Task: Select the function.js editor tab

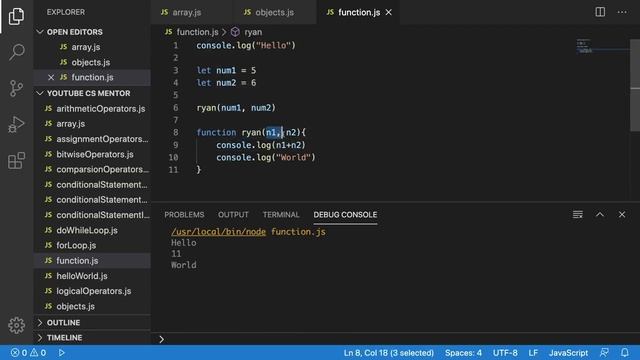Action: pyautogui.click(x=358, y=12)
